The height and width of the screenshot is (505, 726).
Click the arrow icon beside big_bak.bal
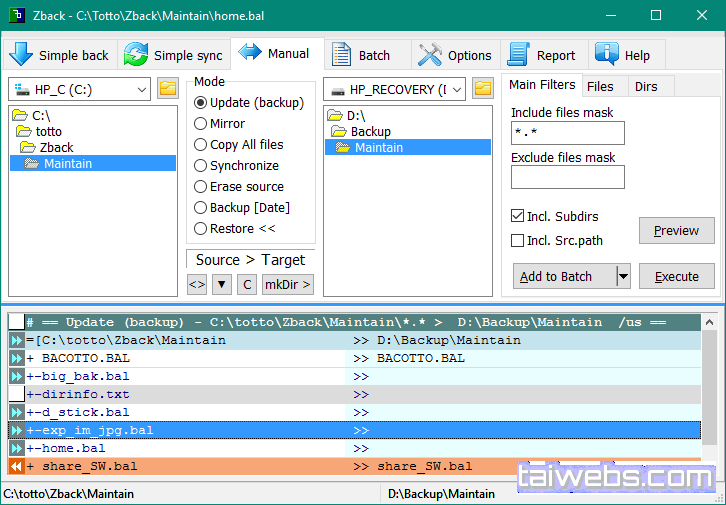point(16,376)
